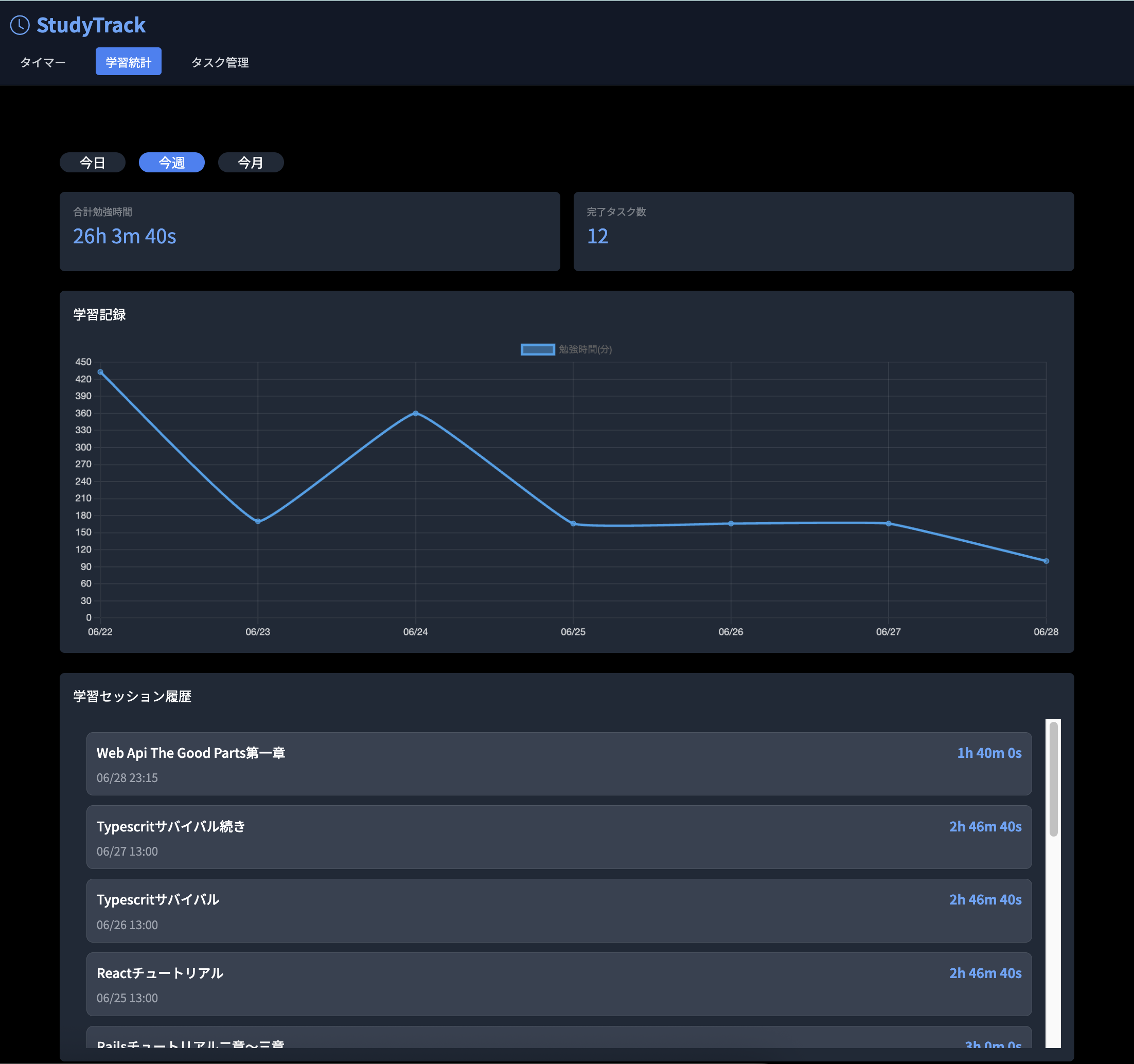Click the 06/28 data point on chart

[1046, 561]
